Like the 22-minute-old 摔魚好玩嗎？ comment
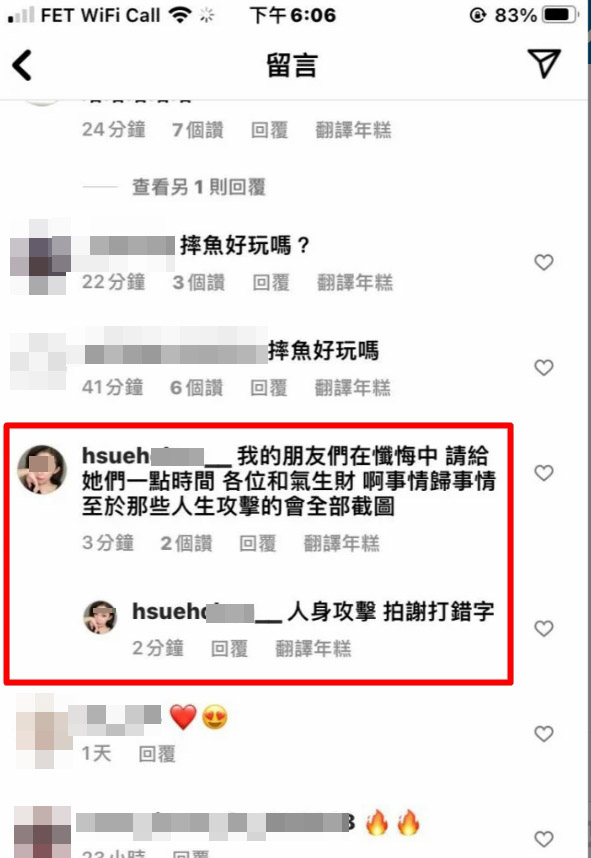This screenshot has height=858, width=591. [543, 262]
